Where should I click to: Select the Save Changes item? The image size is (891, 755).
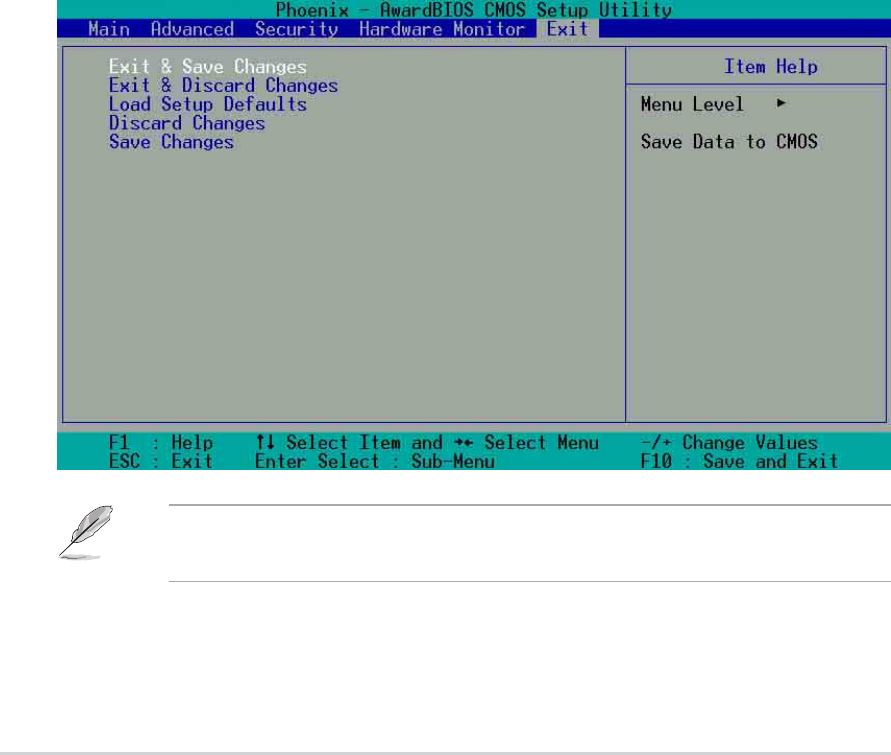[171, 142]
